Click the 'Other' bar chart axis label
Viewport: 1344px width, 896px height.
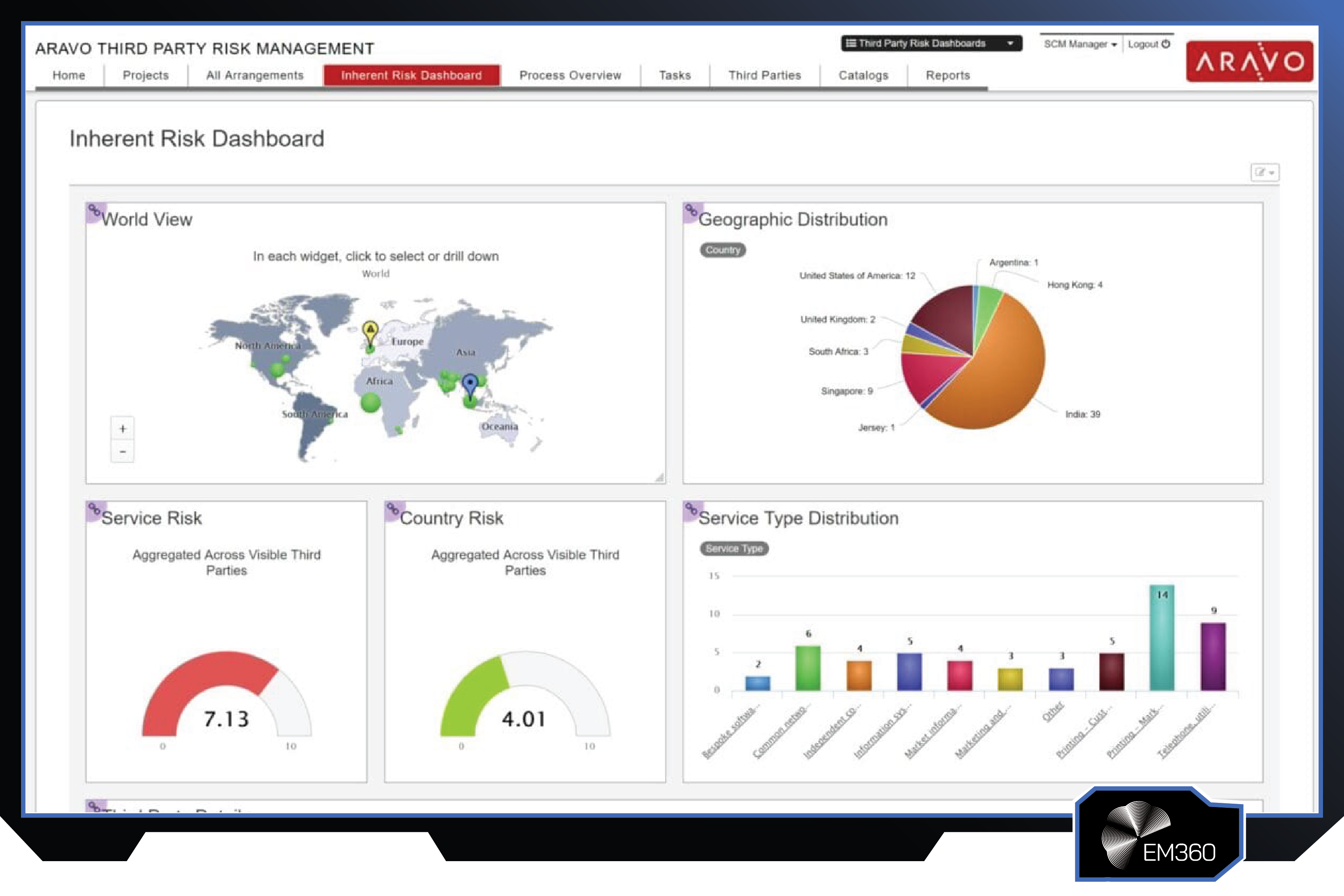pos(1053,712)
